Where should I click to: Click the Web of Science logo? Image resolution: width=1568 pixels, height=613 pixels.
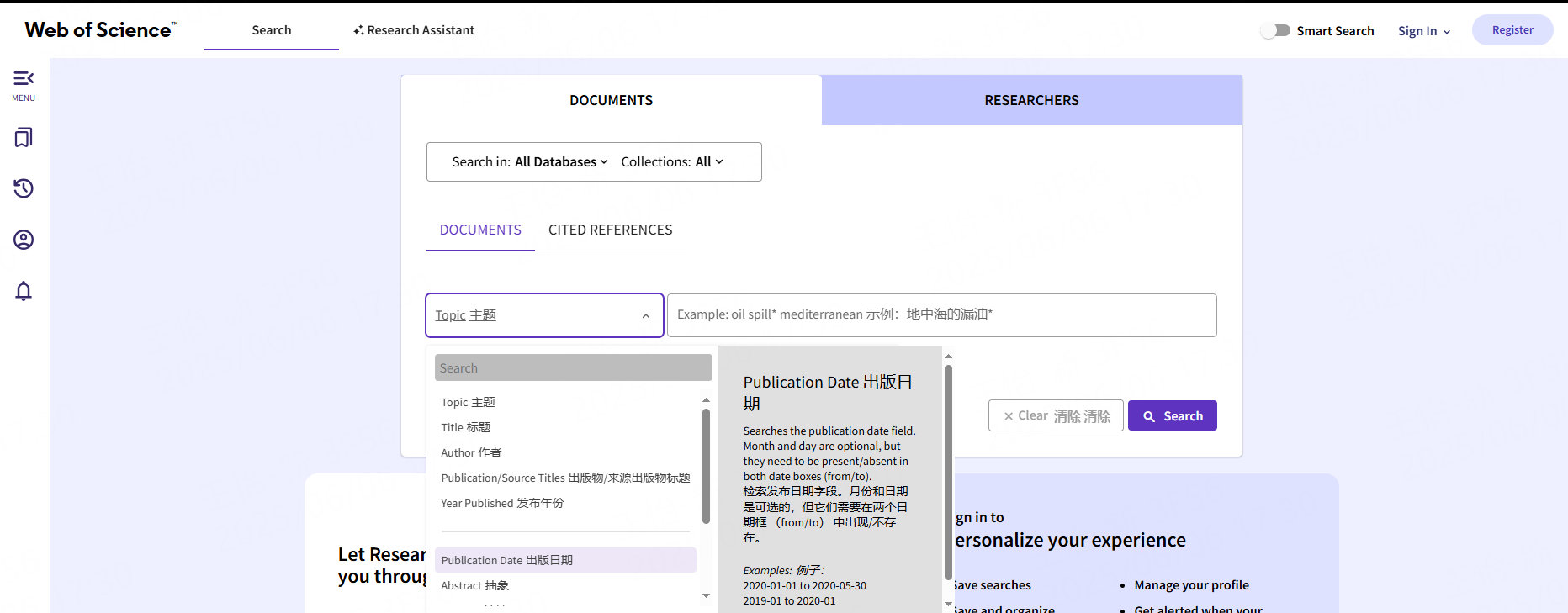coord(101,30)
